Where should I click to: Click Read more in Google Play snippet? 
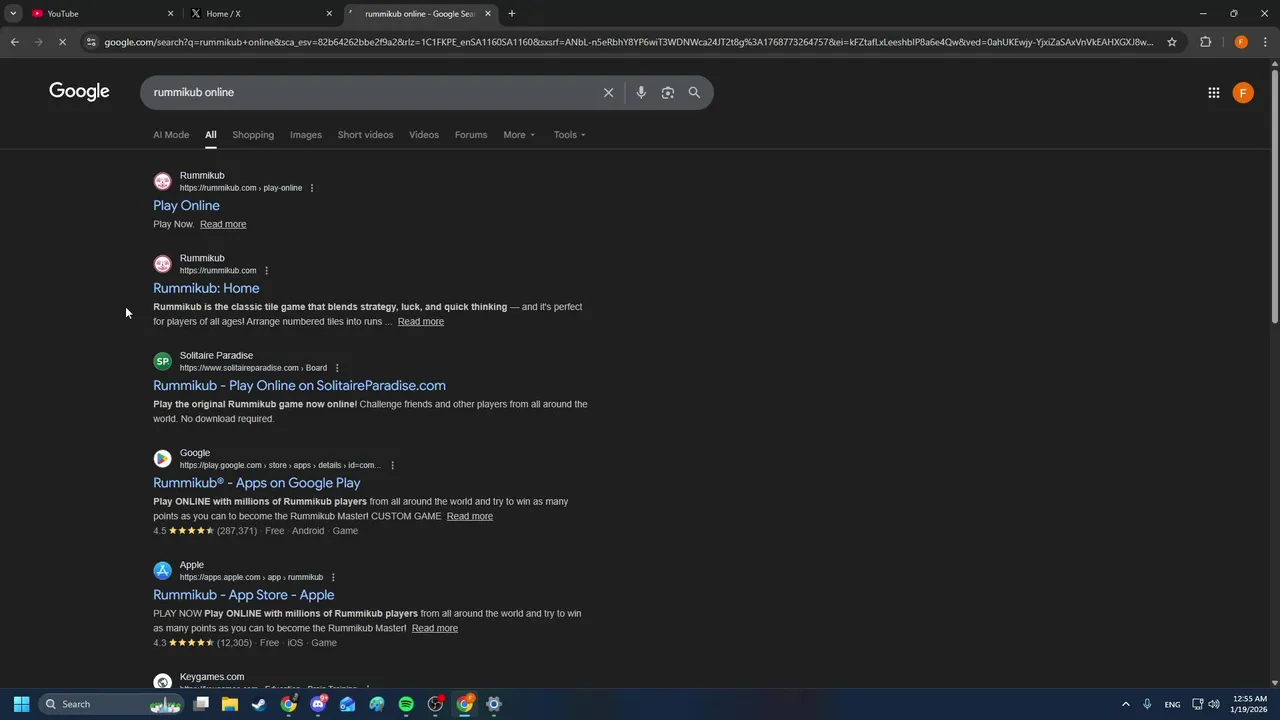point(469,516)
